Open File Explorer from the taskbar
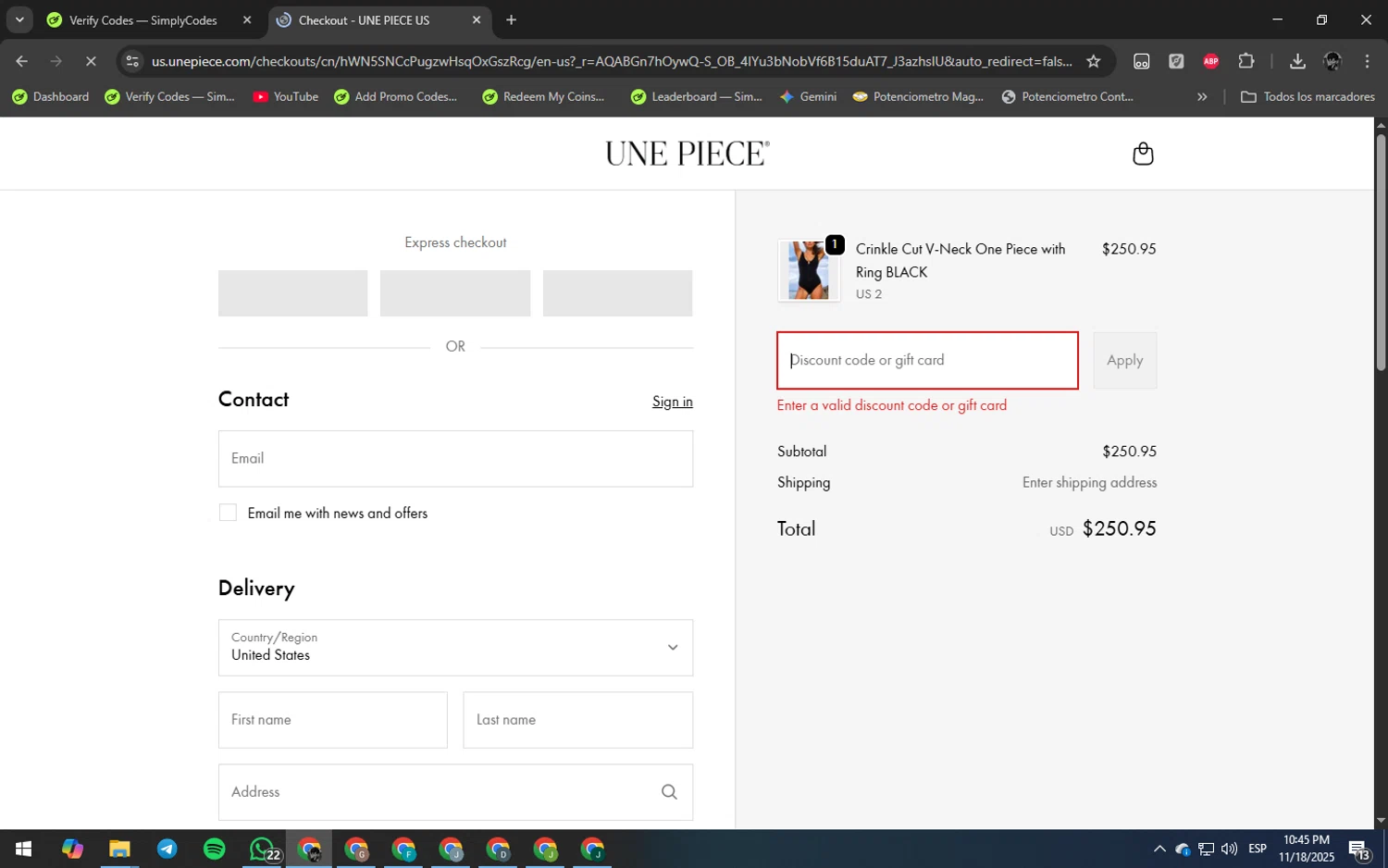Screen dimensions: 1388x868 119,849
